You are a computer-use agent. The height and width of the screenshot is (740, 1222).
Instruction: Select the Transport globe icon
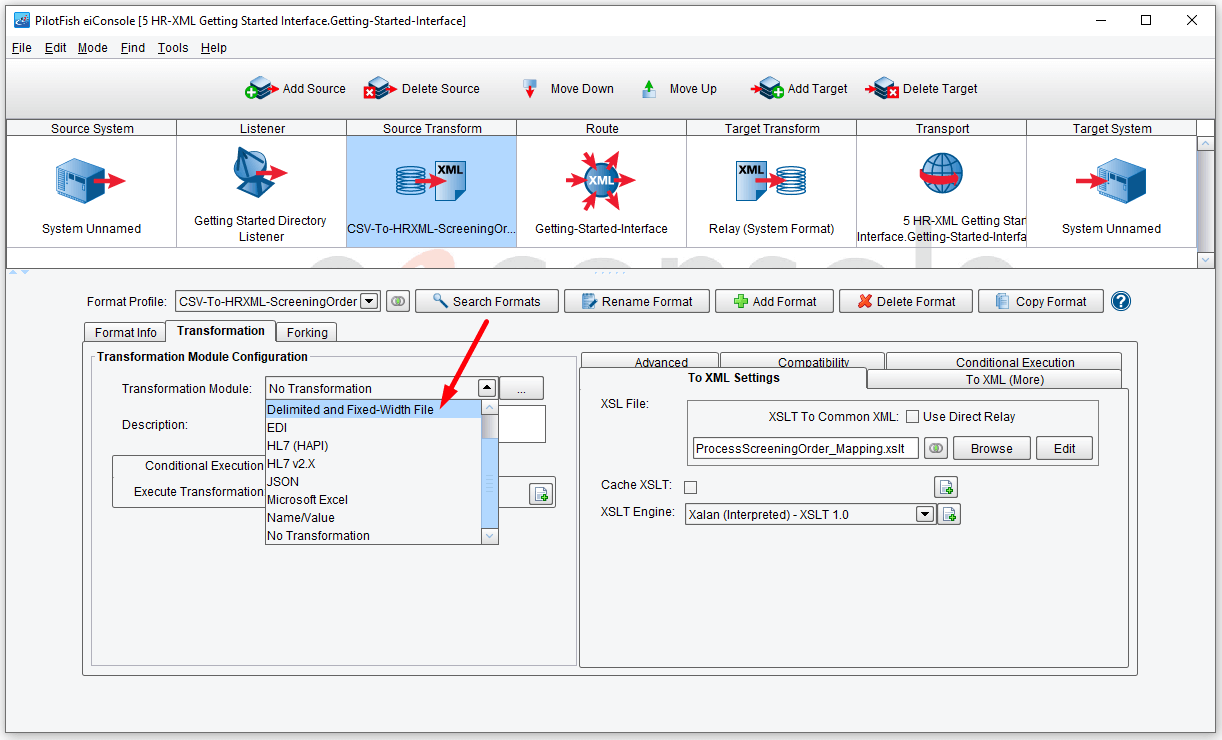pyautogui.click(x=941, y=174)
